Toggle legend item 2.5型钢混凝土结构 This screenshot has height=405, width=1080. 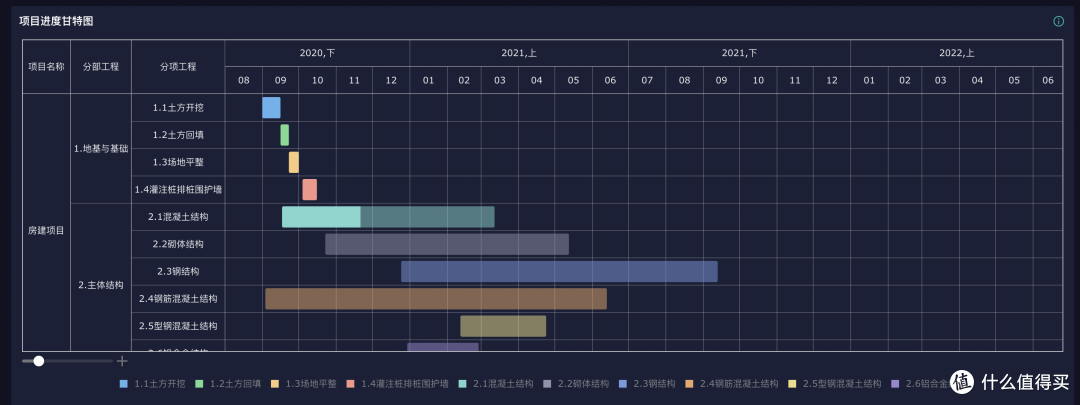point(835,384)
